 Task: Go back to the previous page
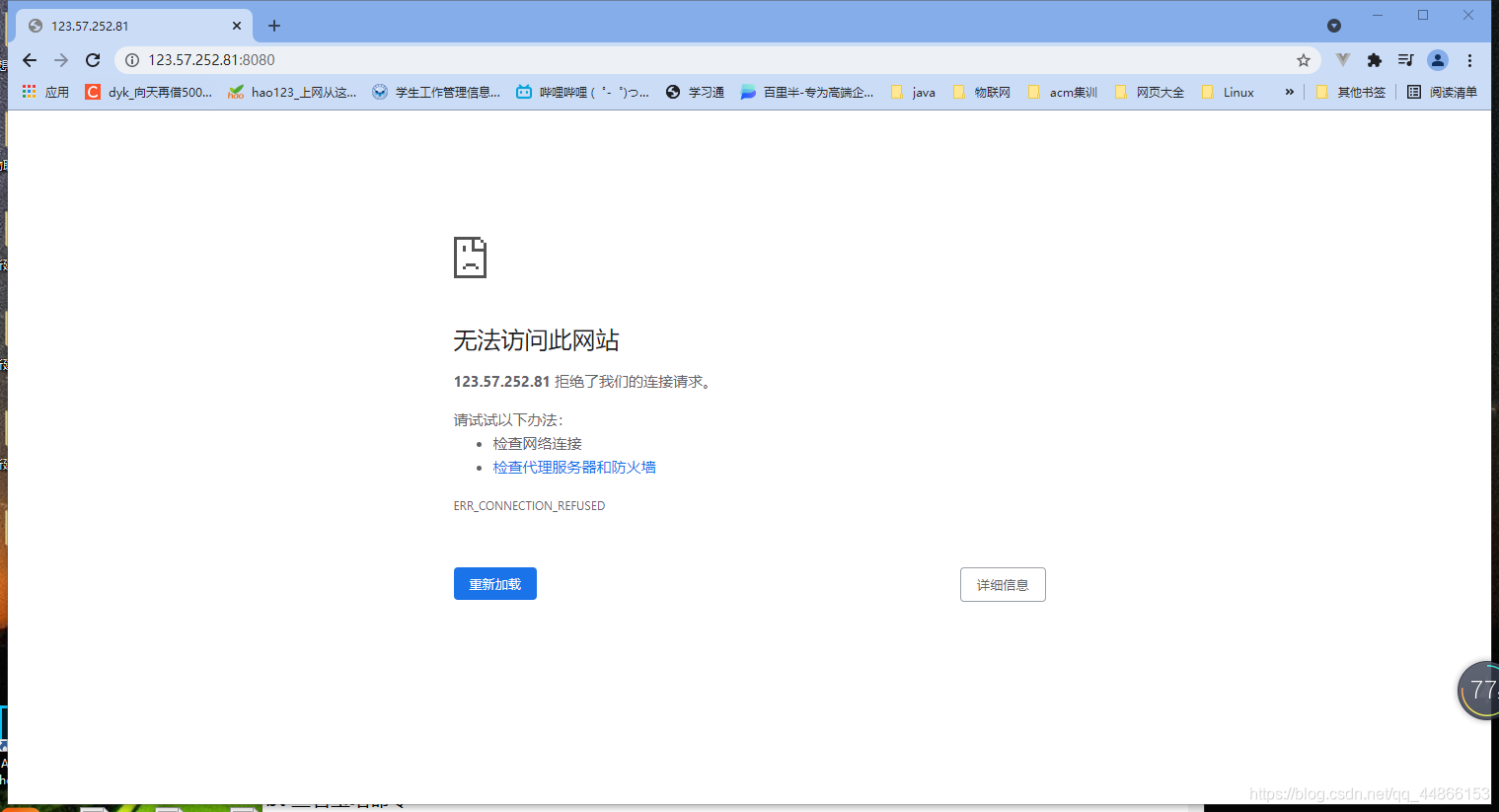click(x=30, y=60)
